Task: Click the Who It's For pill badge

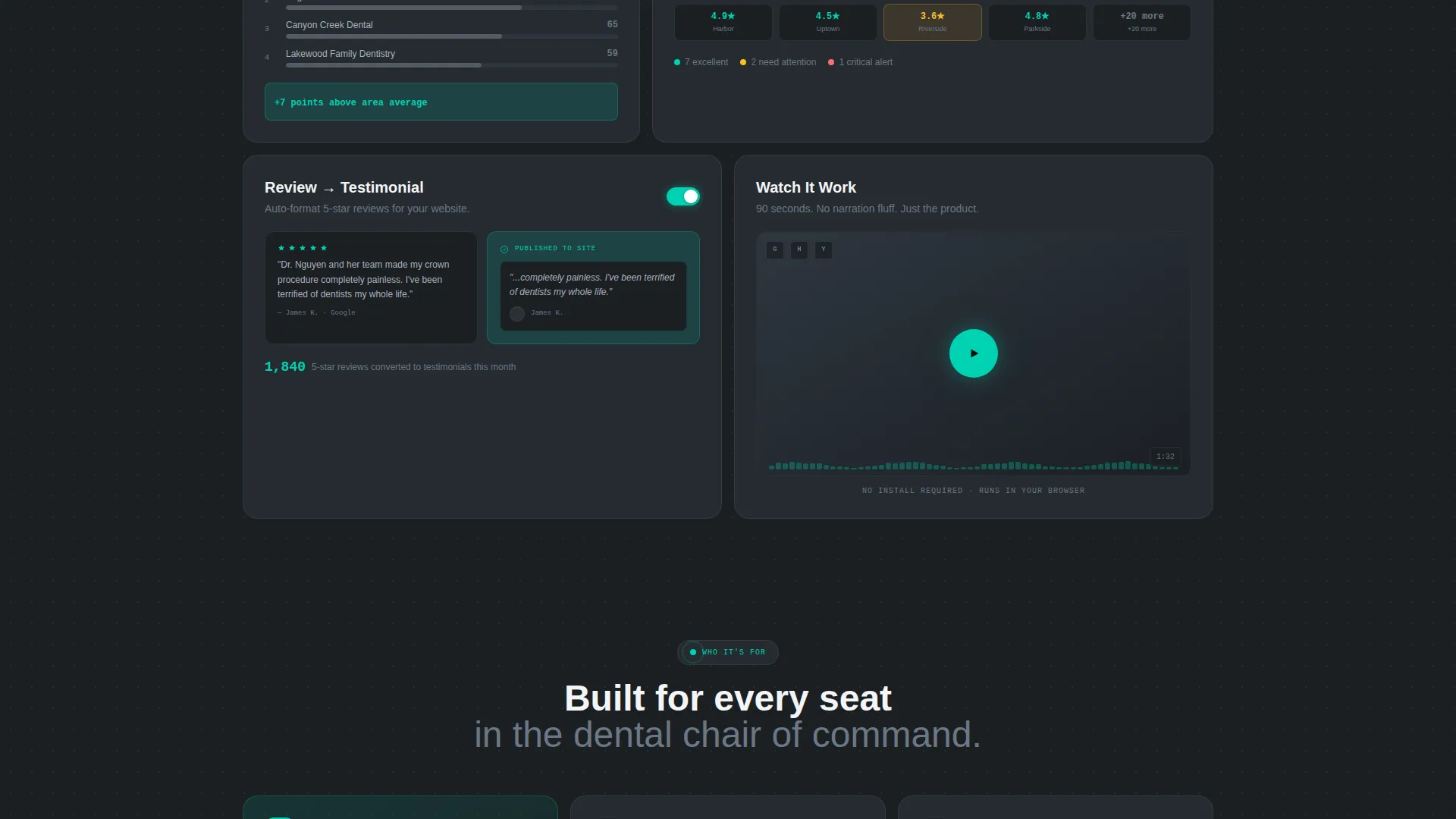Action: (x=728, y=652)
